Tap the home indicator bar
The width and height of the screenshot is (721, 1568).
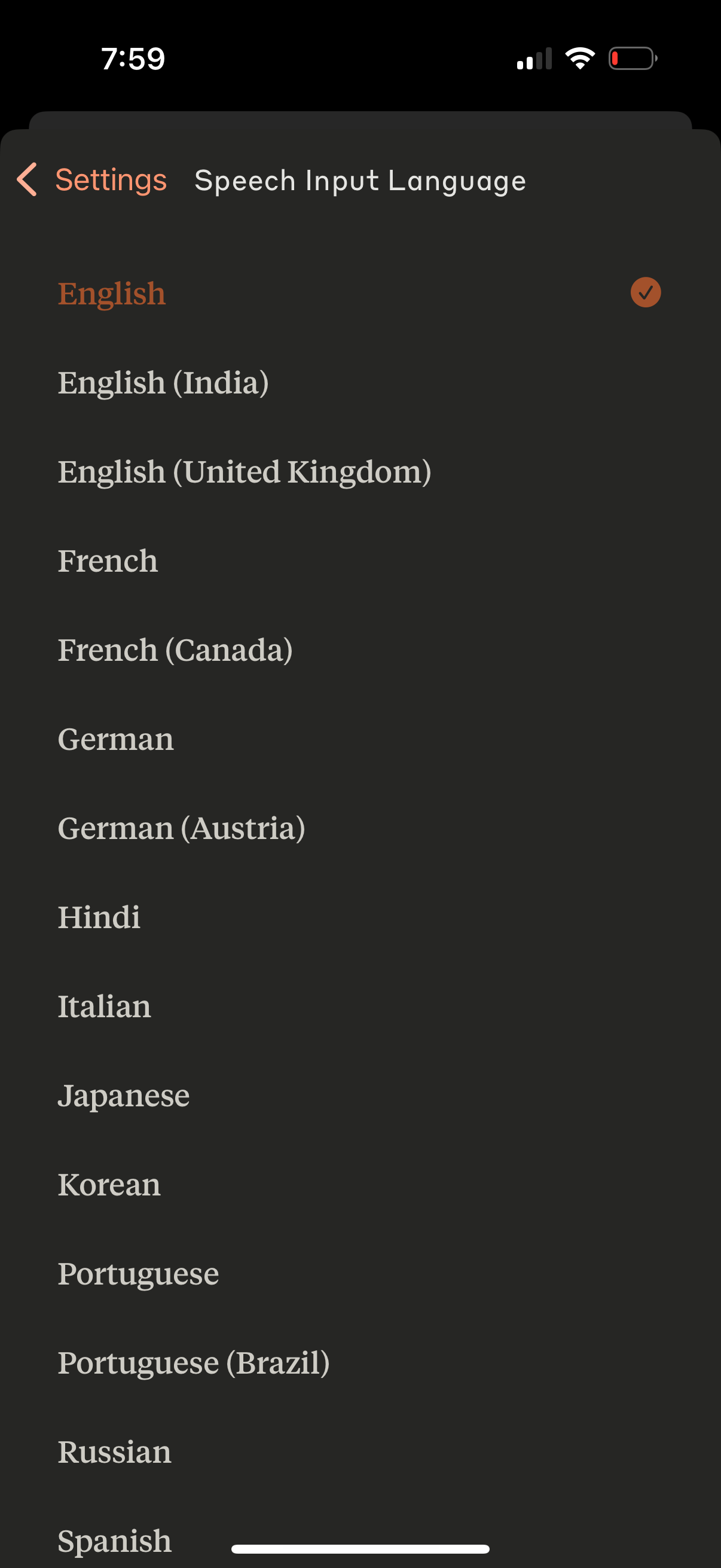(x=360, y=1546)
